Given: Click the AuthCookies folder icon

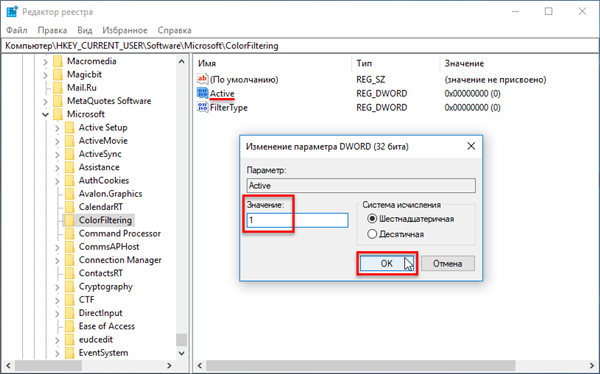Looking at the screenshot, I should pyautogui.click(x=70, y=181).
